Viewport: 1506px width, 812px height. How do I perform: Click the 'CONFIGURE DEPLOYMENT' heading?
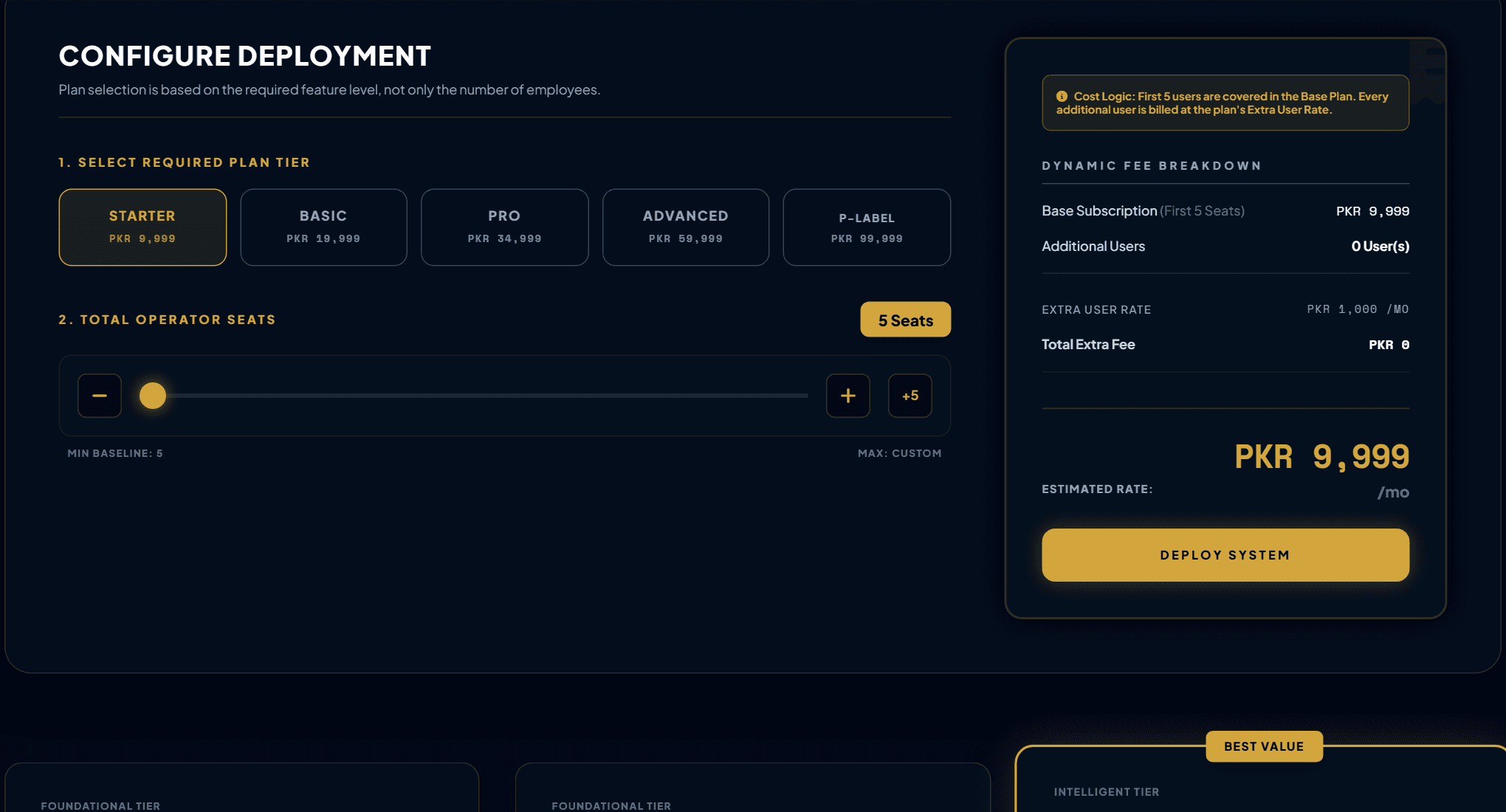(x=245, y=56)
